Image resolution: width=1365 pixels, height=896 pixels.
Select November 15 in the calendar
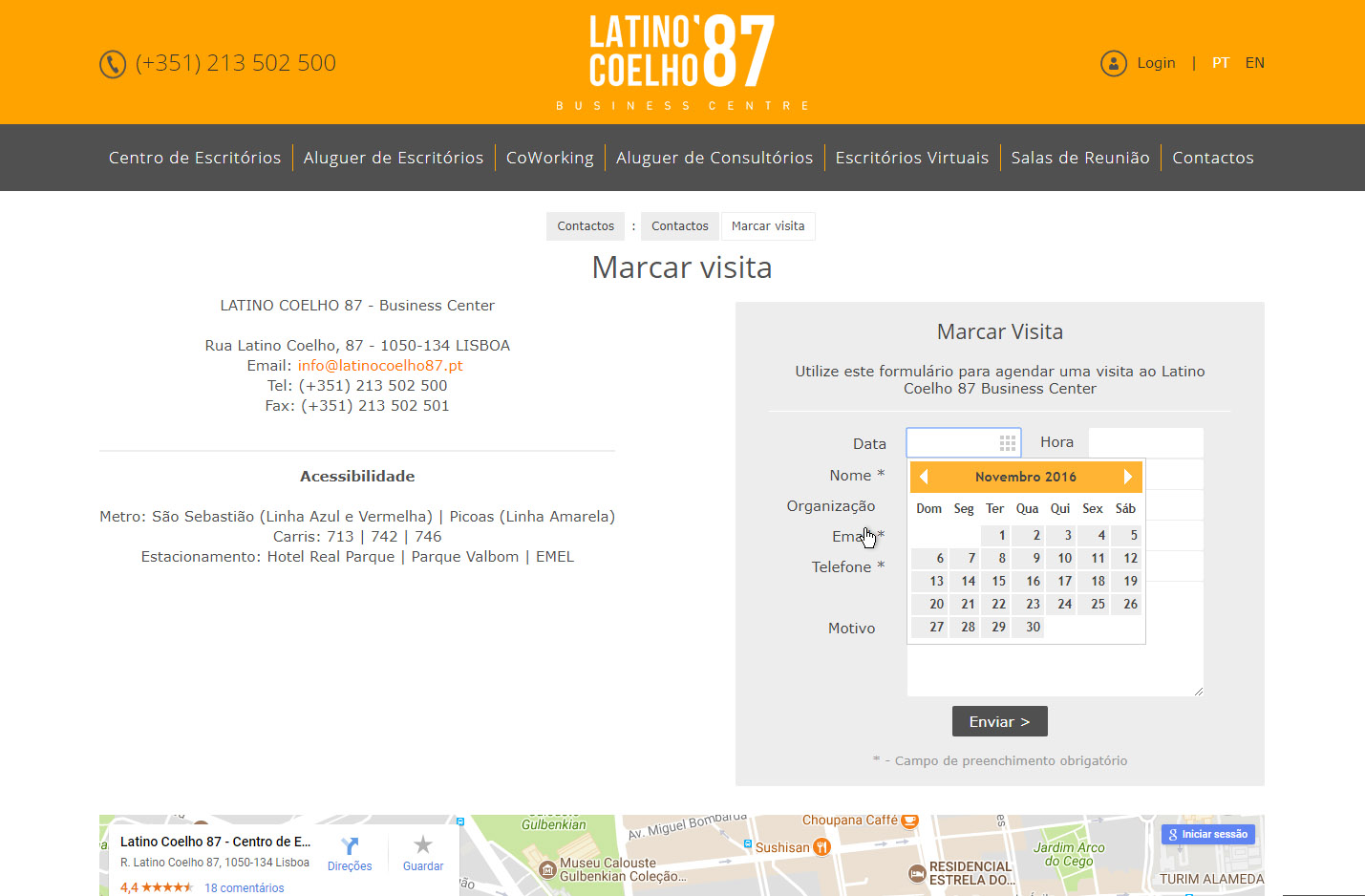pos(997,581)
